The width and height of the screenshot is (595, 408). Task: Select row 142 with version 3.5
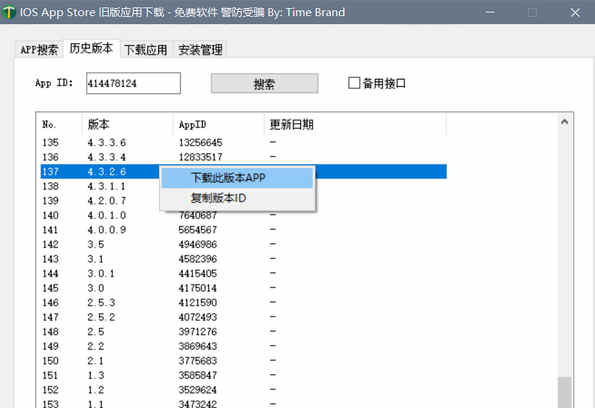(x=243, y=244)
